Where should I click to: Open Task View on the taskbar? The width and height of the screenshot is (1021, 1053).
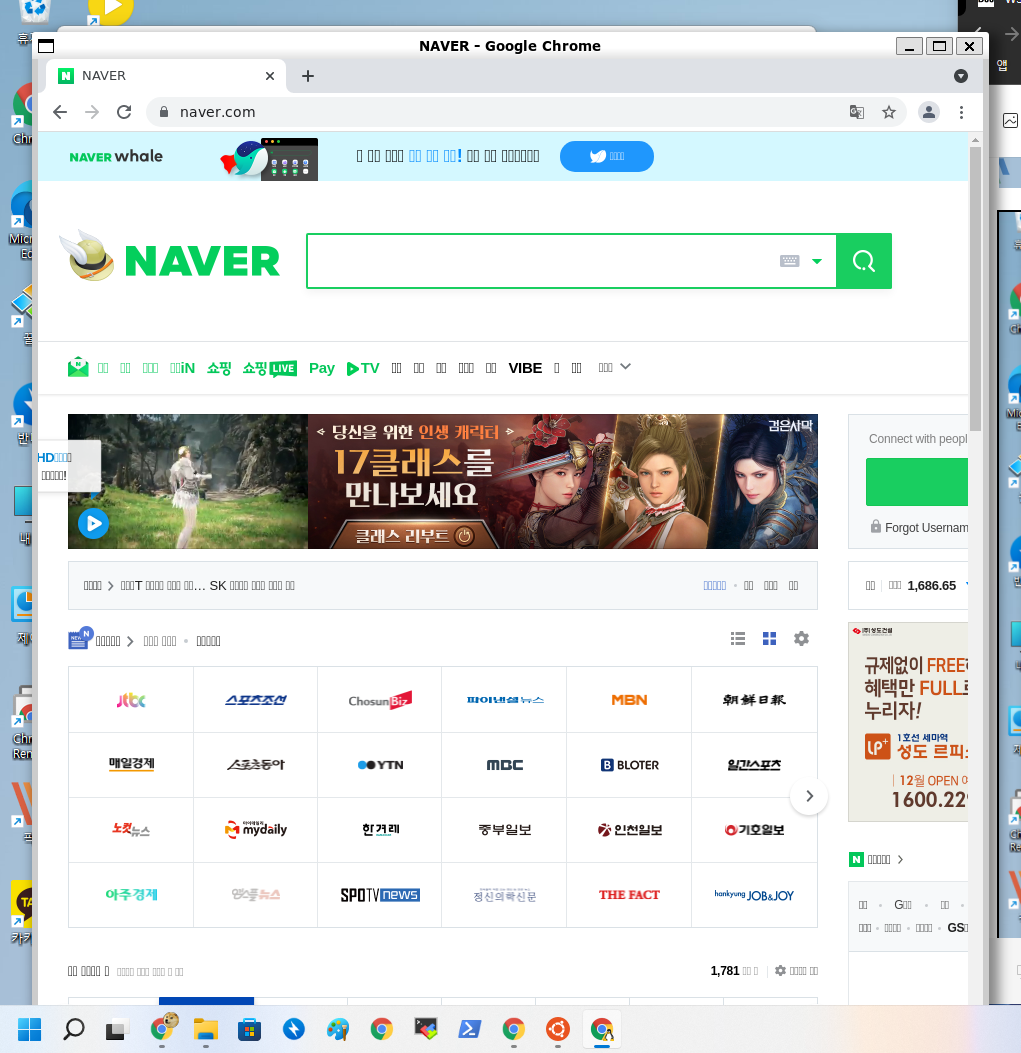116,1029
